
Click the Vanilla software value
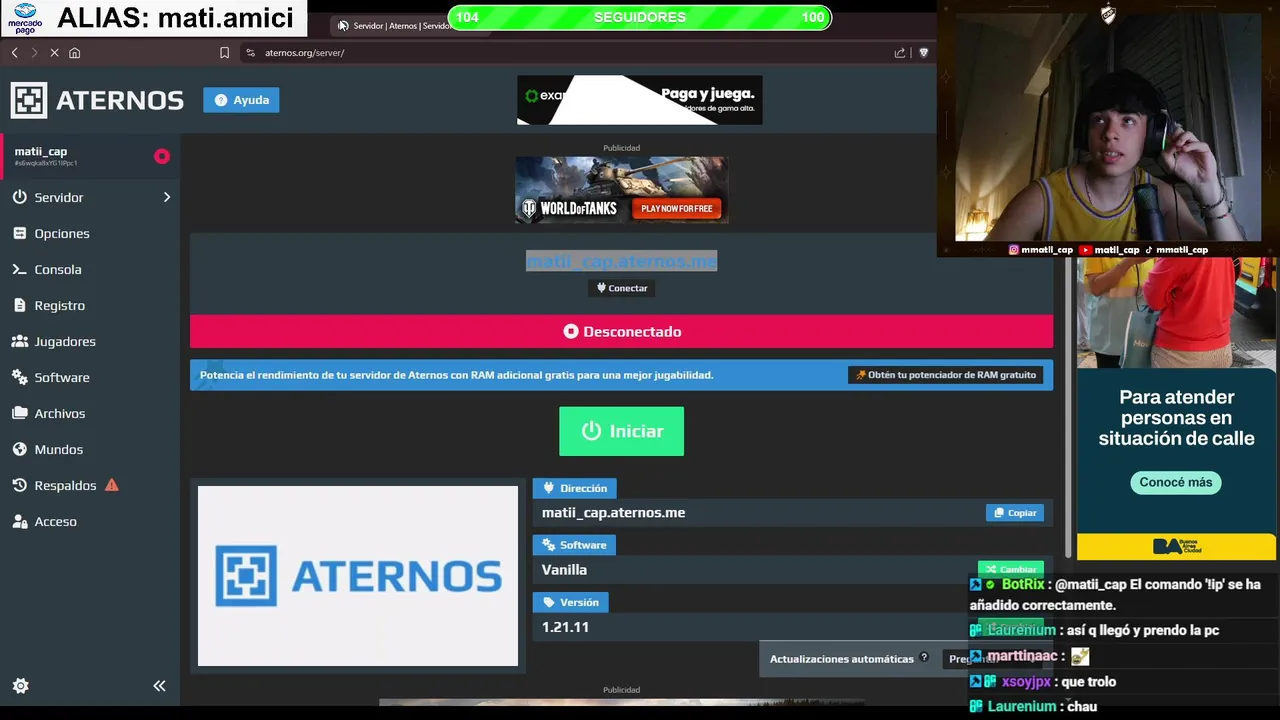click(x=564, y=570)
